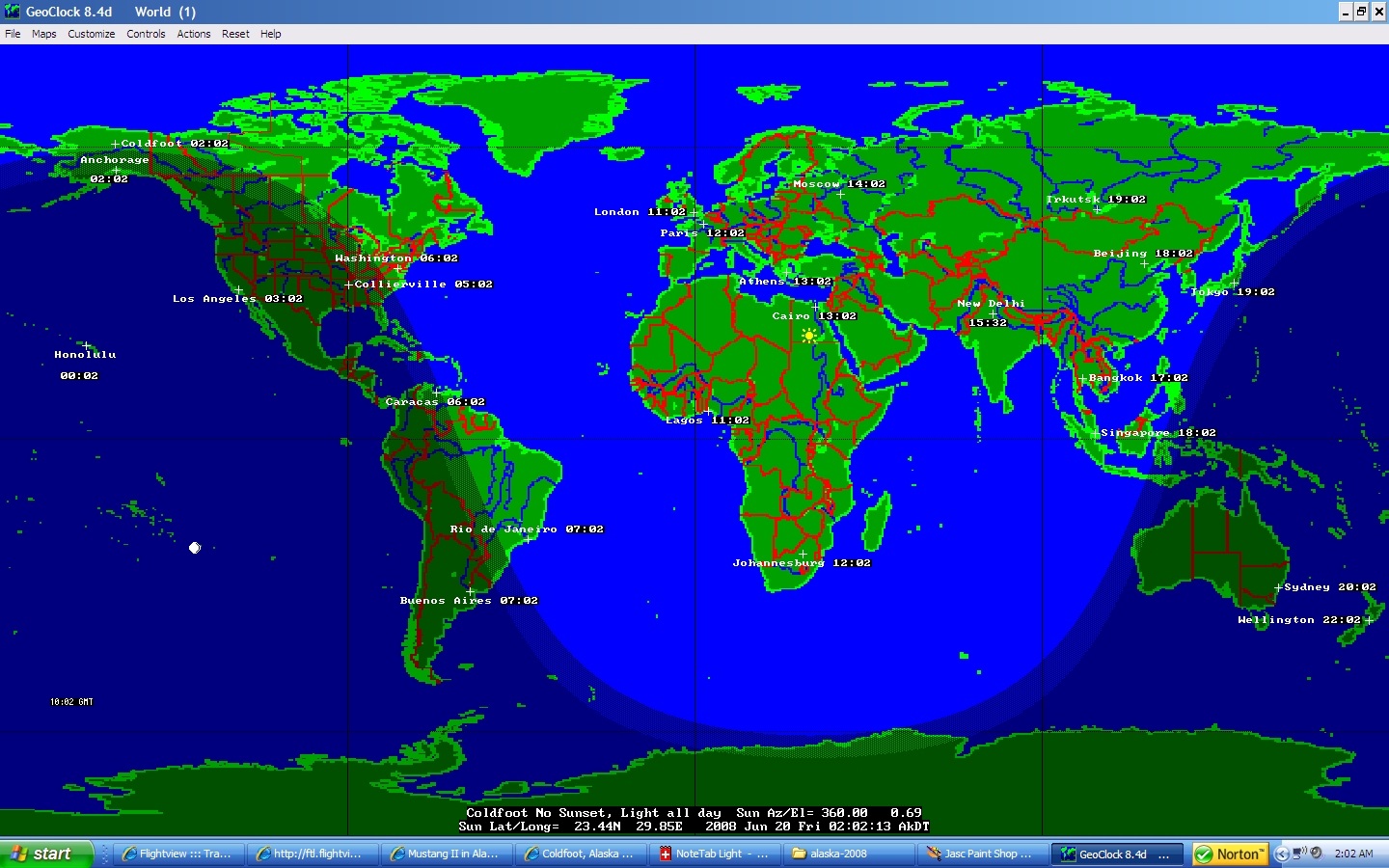
Task: Click the Honolulu city label
Action: 85,355
